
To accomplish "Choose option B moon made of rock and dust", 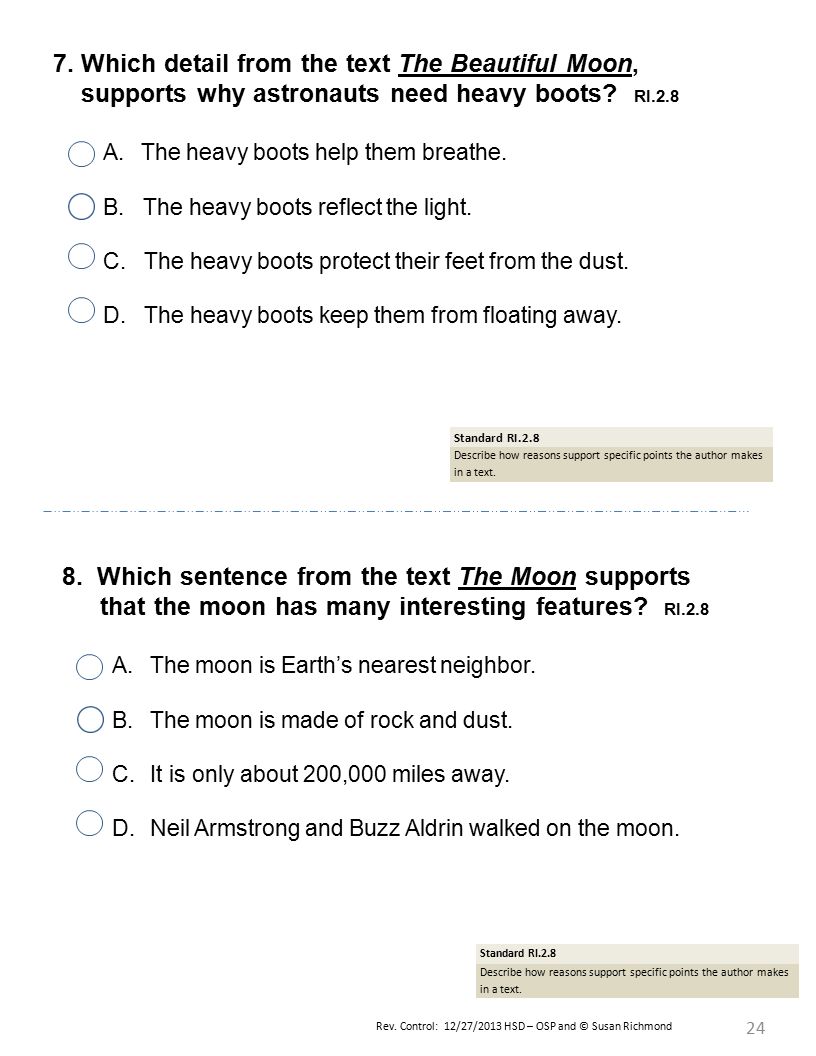I will (90, 719).
